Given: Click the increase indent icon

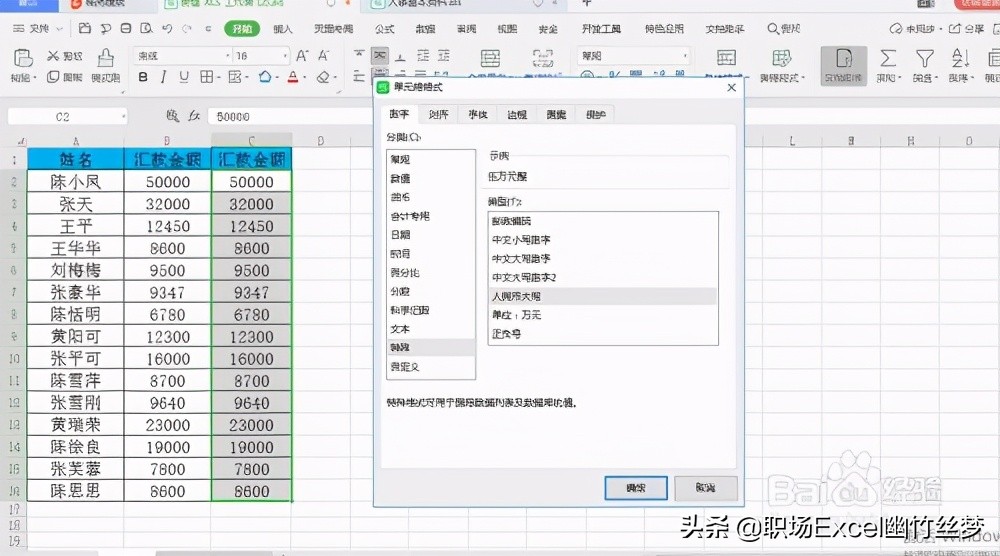Looking at the screenshot, I should [x=444, y=56].
